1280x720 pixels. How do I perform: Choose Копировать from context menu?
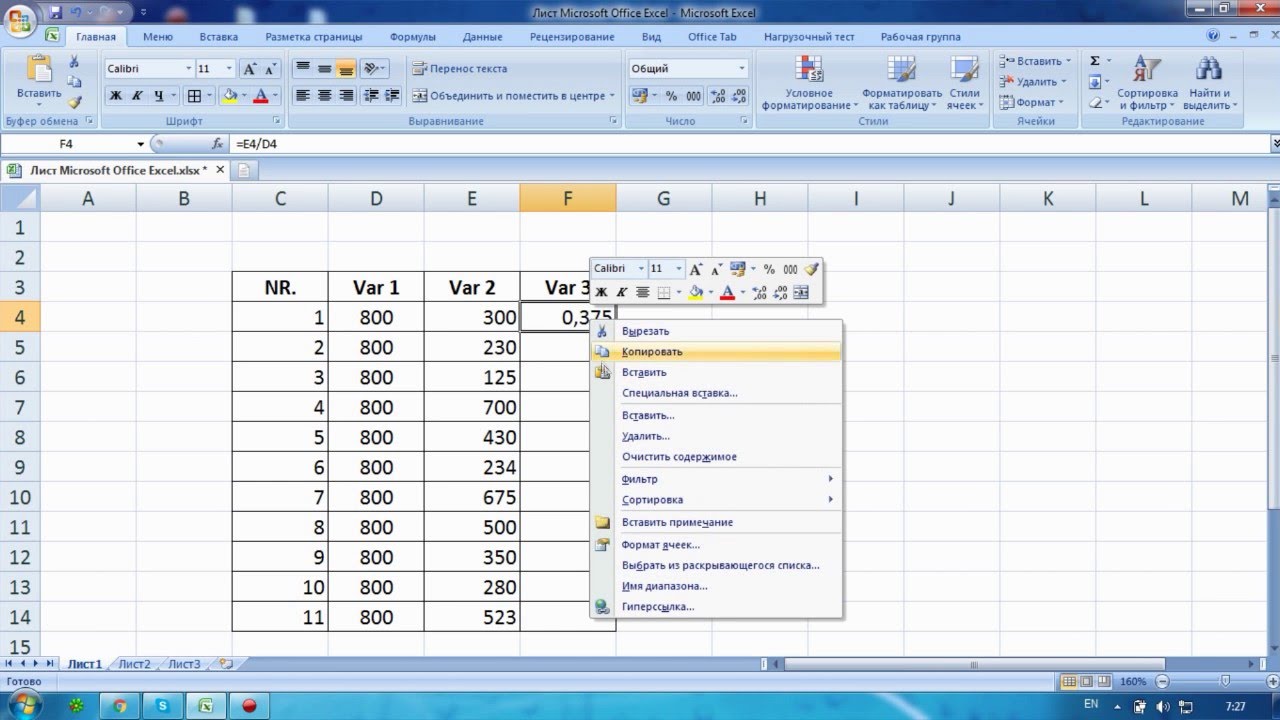point(716,352)
